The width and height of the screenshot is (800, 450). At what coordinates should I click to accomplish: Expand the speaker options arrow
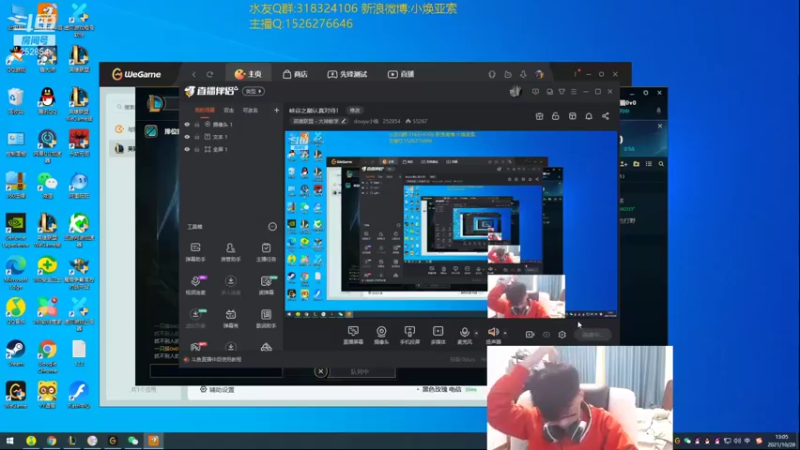point(505,334)
